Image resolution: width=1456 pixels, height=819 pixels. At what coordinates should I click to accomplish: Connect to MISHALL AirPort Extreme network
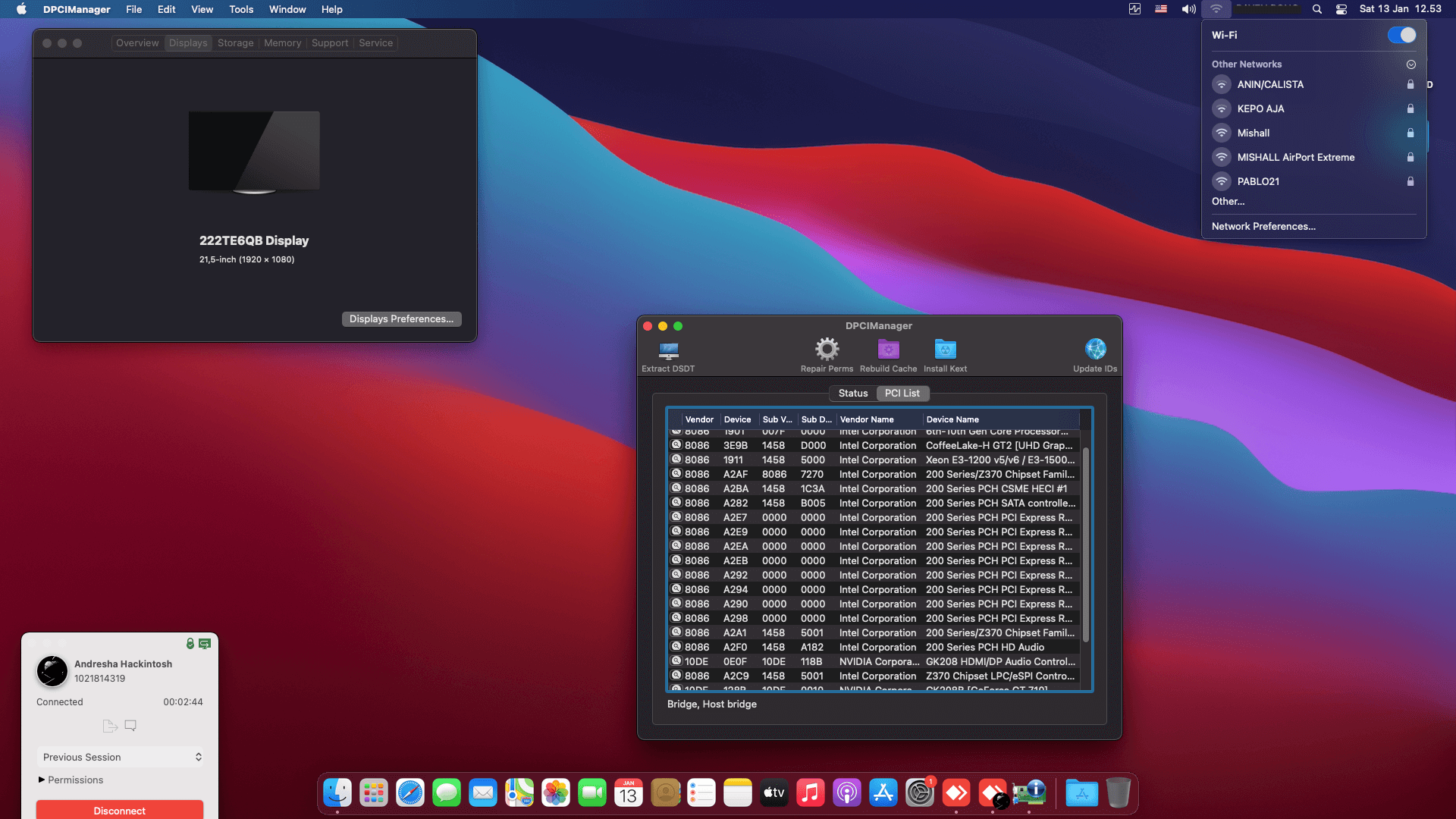[x=1313, y=158]
